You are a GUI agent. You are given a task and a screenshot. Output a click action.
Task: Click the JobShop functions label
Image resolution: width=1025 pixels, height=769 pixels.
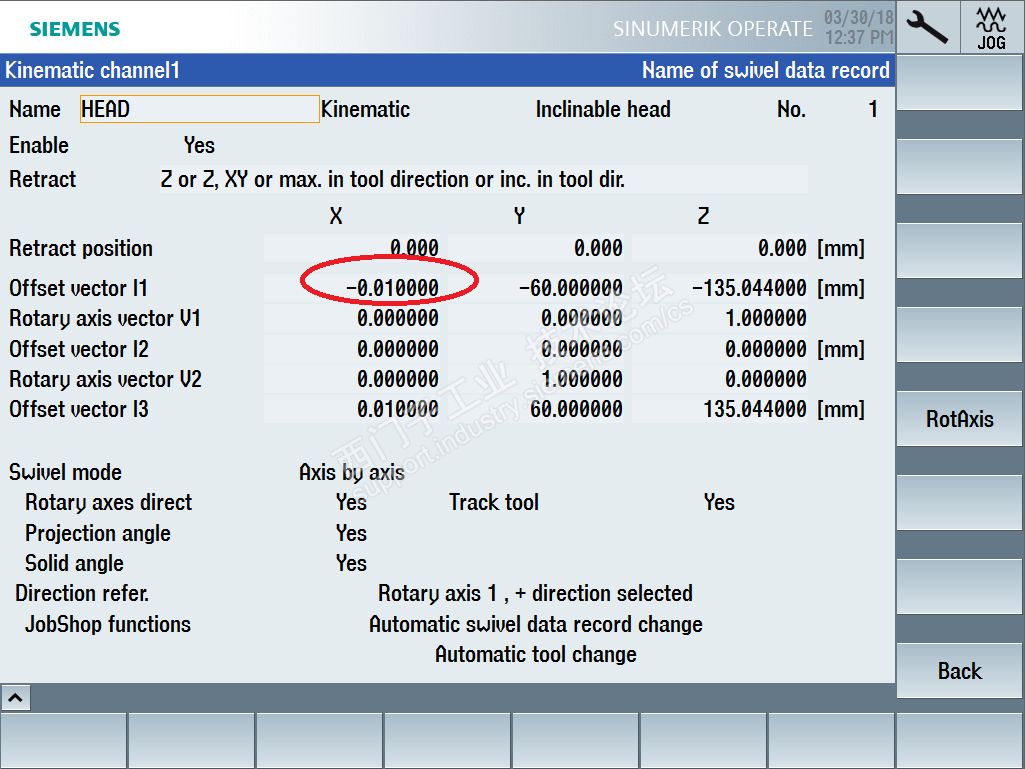108,624
